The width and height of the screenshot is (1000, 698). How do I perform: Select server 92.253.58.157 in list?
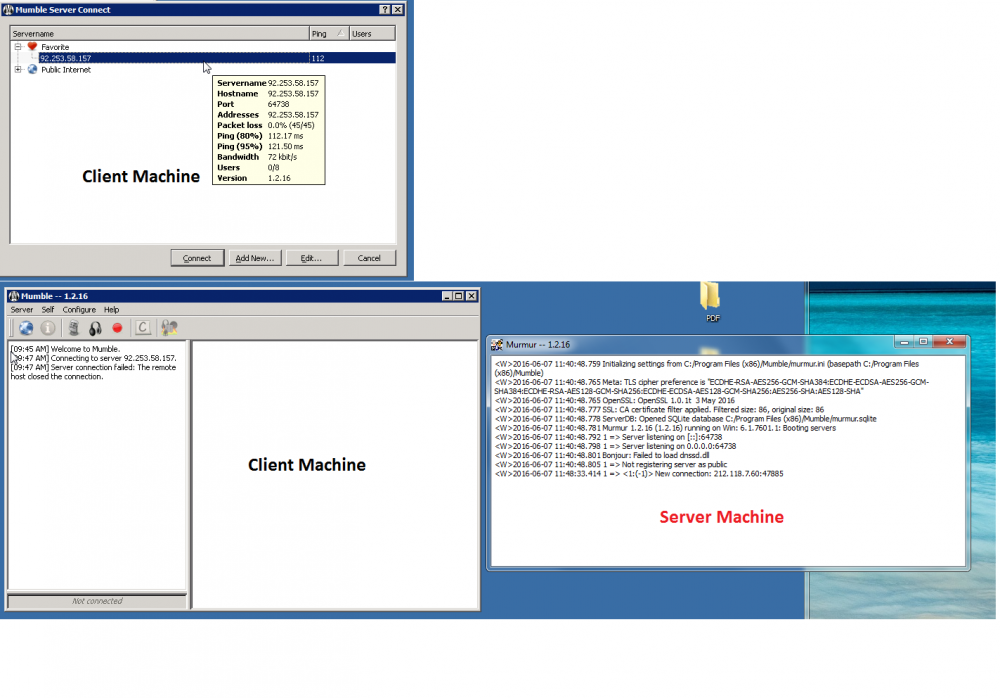click(66, 58)
